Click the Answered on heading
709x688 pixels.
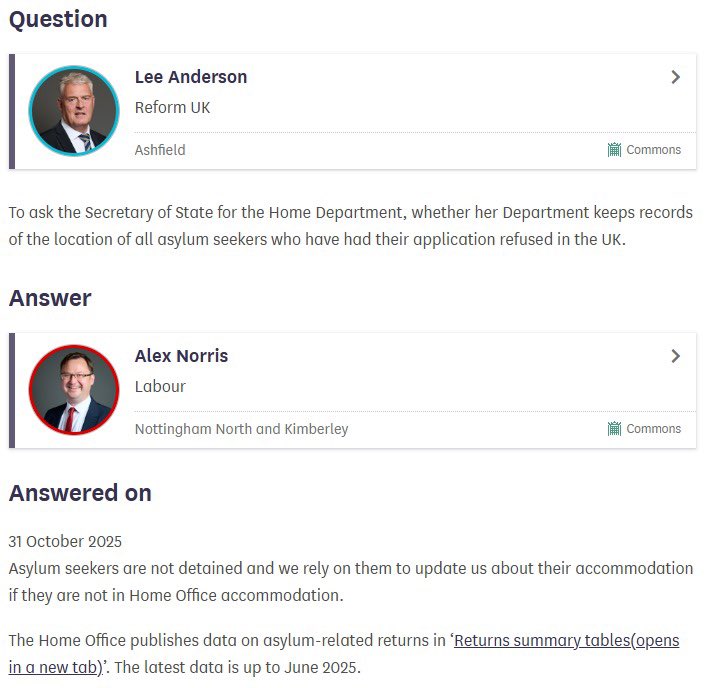click(80, 493)
